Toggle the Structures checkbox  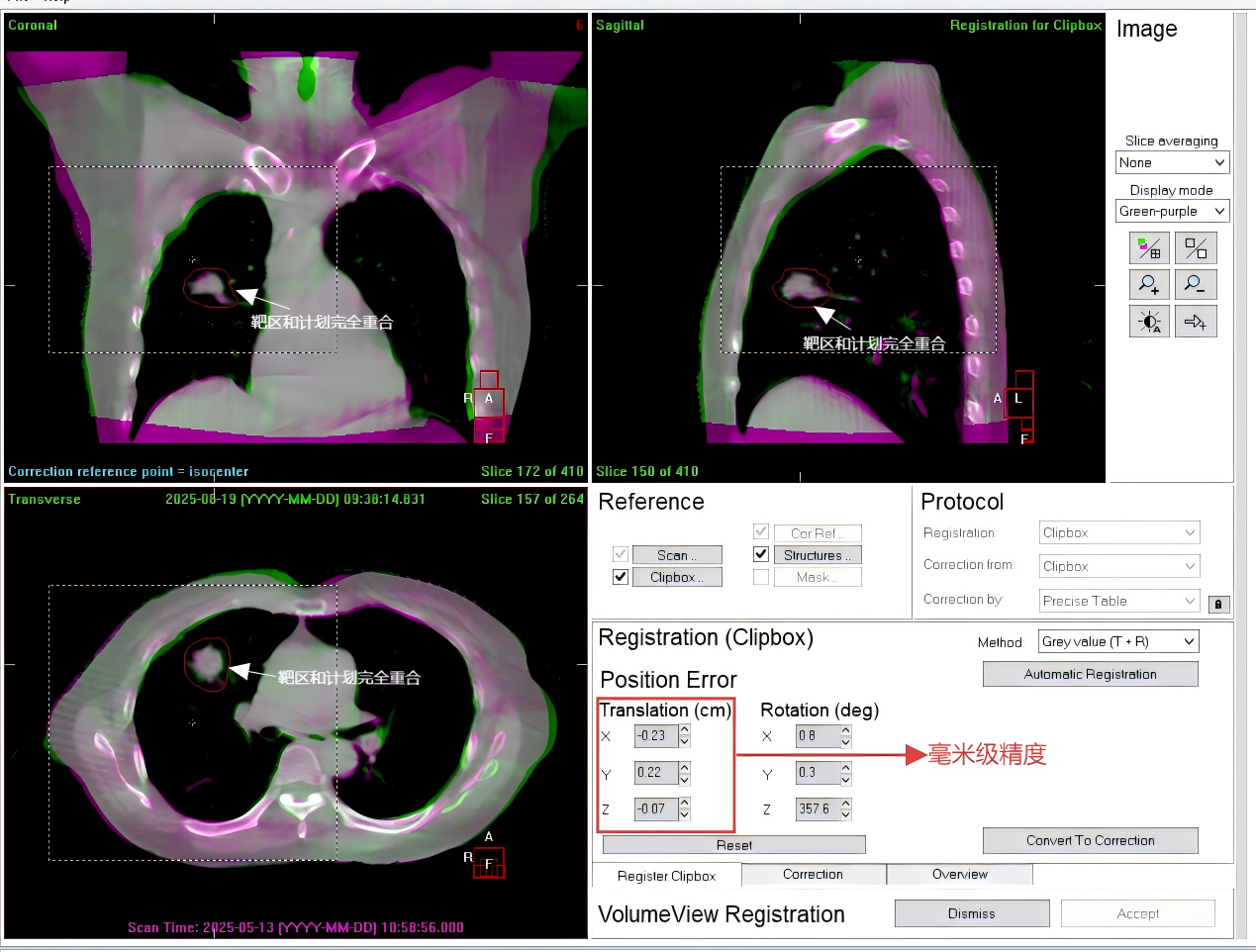point(761,554)
